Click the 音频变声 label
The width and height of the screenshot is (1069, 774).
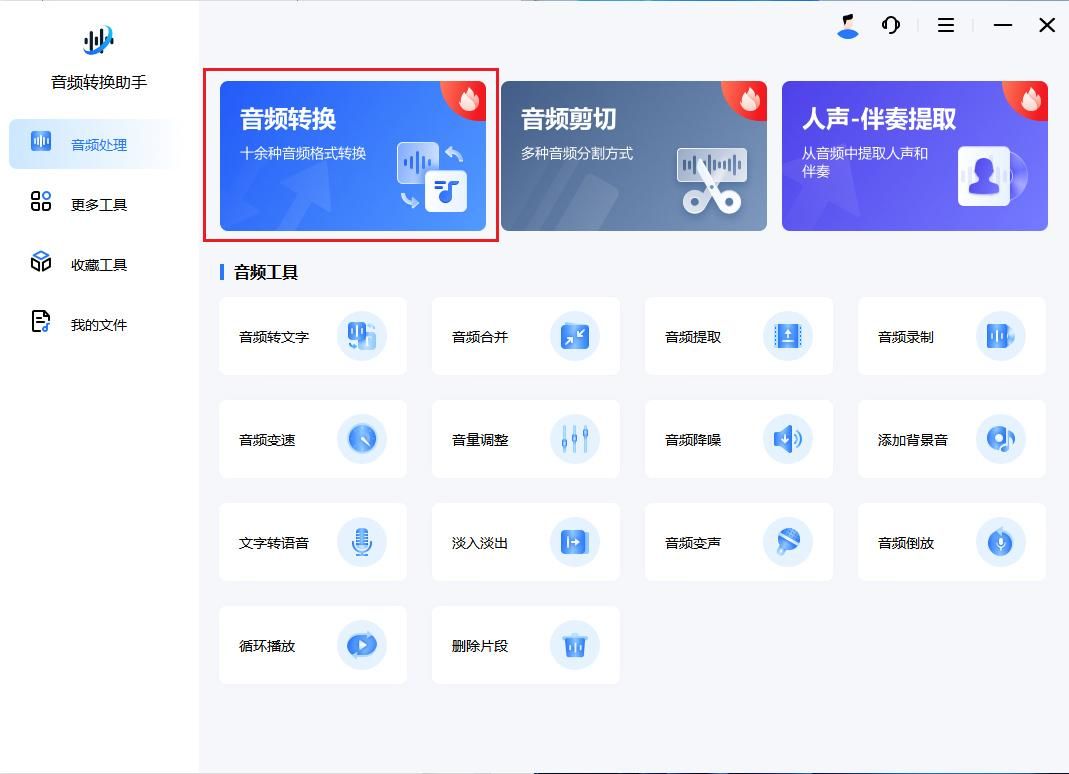[693, 543]
